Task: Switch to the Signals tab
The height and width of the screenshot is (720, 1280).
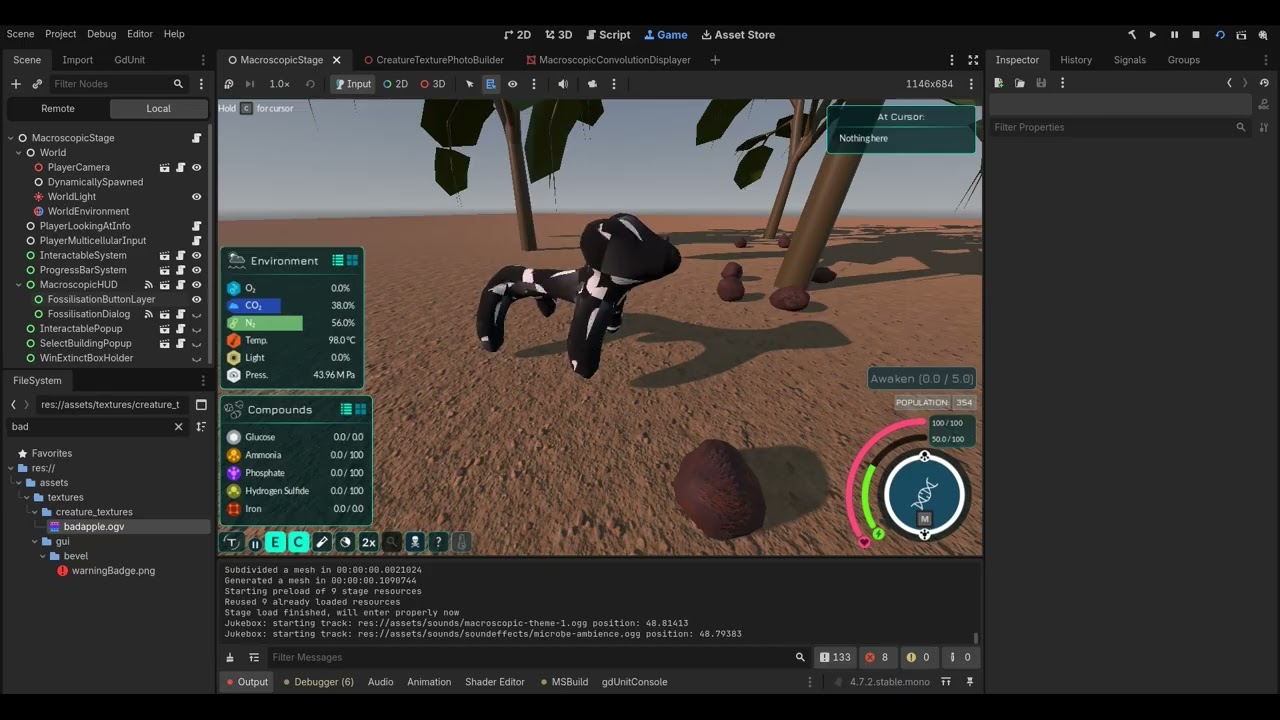Action: click(x=1130, y=60)
